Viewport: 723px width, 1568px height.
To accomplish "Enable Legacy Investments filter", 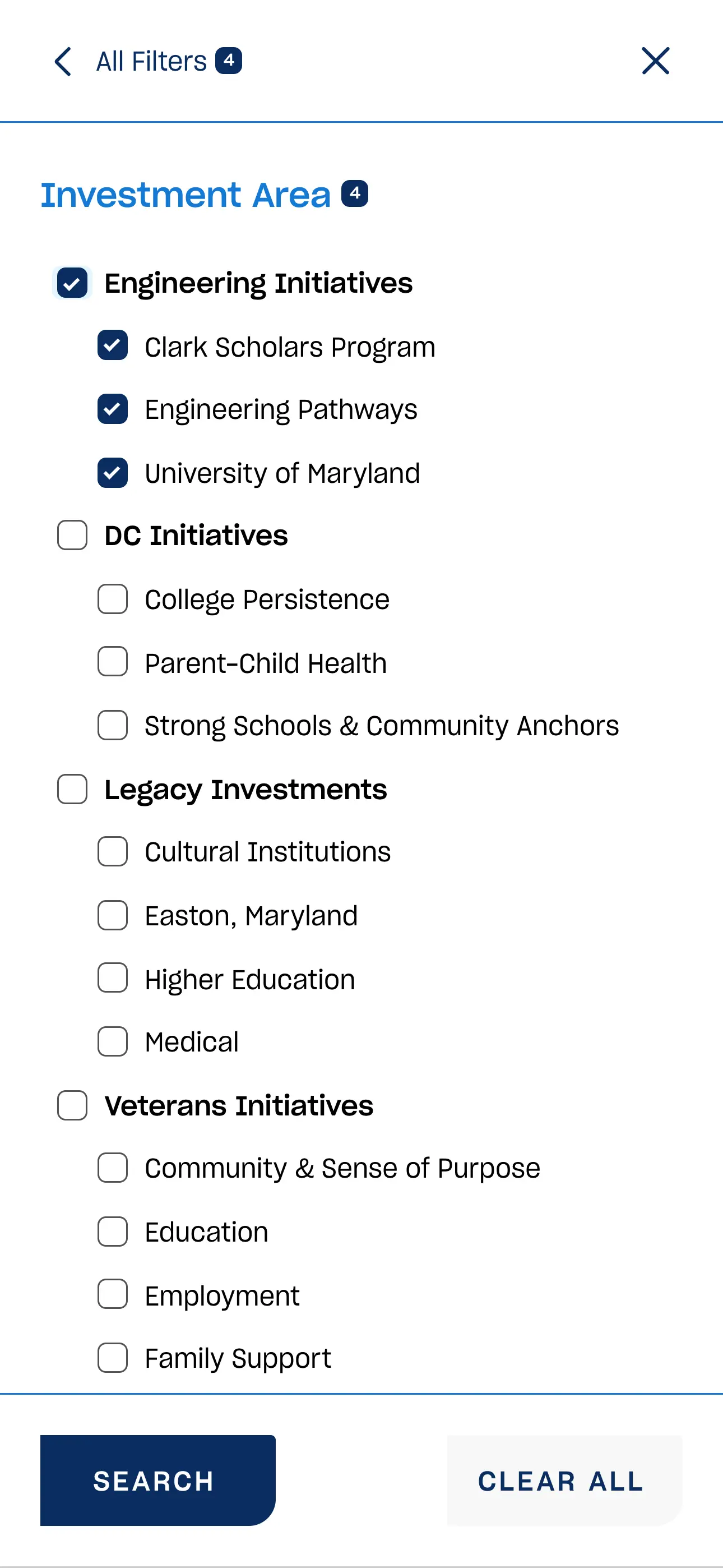I will coord(72,790).
